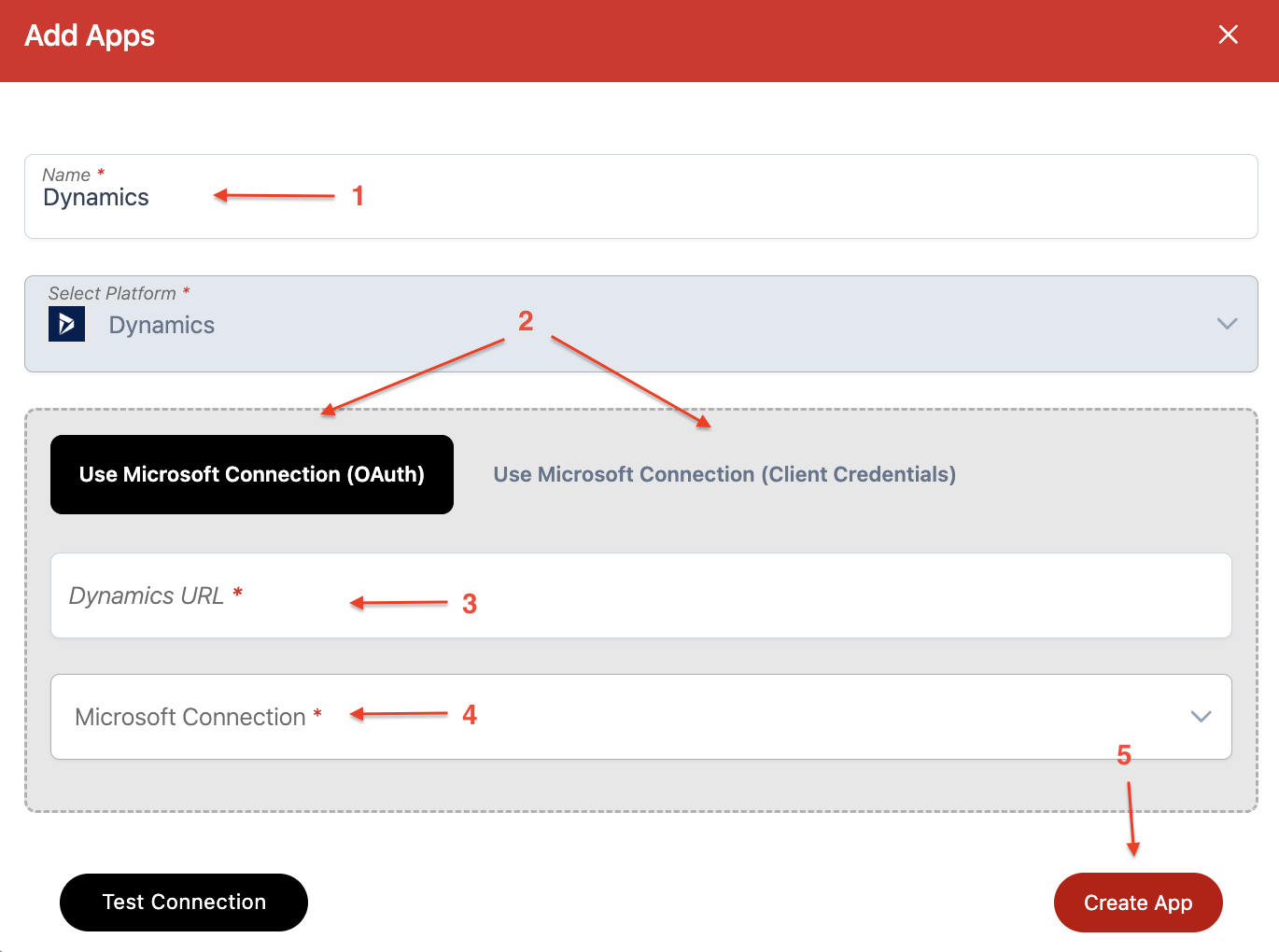Open the Microsoft Connection dropdown
This screenshot has width=1279, height=952.
640,717
